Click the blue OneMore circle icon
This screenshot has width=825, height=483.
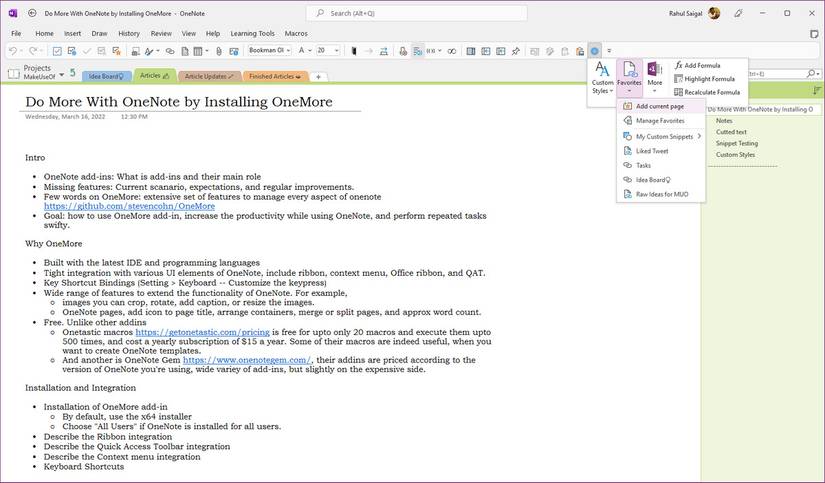click(x=595, y=51)
